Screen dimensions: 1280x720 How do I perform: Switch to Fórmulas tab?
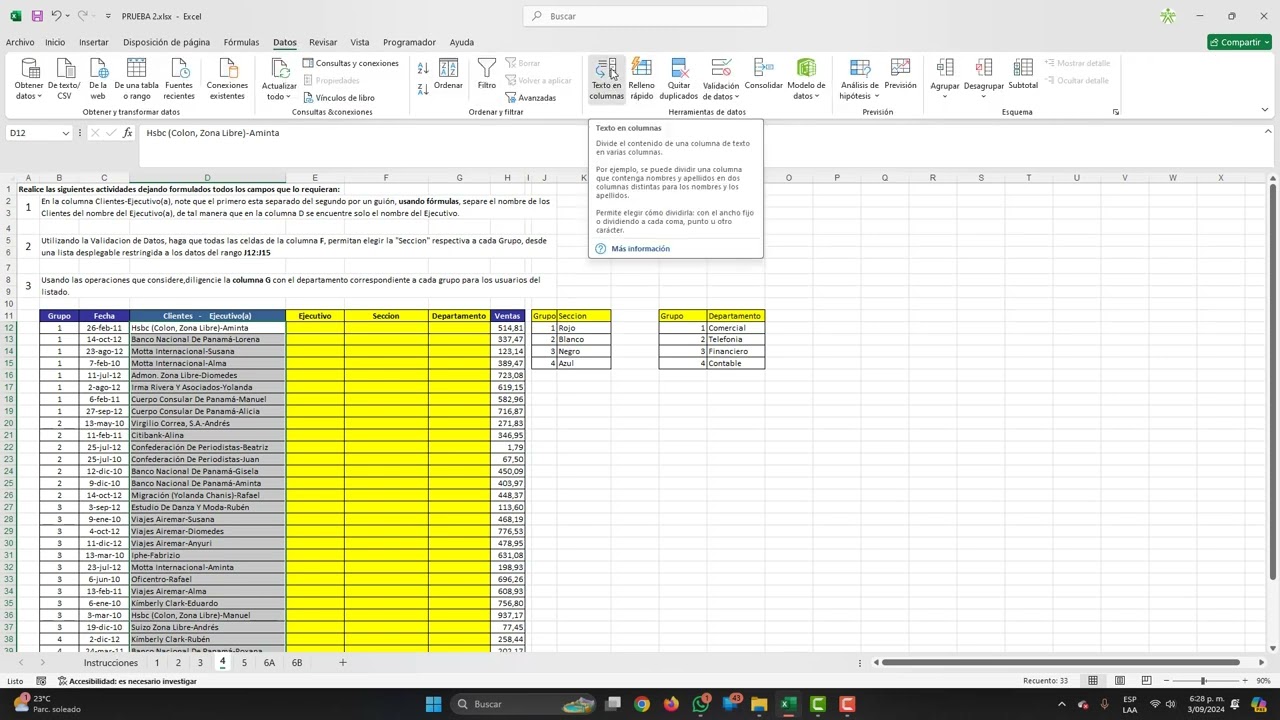(241, 42)
